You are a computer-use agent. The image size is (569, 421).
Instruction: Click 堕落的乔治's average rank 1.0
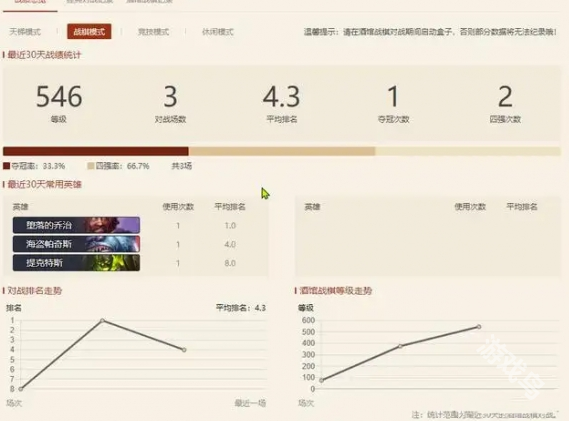point(230,226)
